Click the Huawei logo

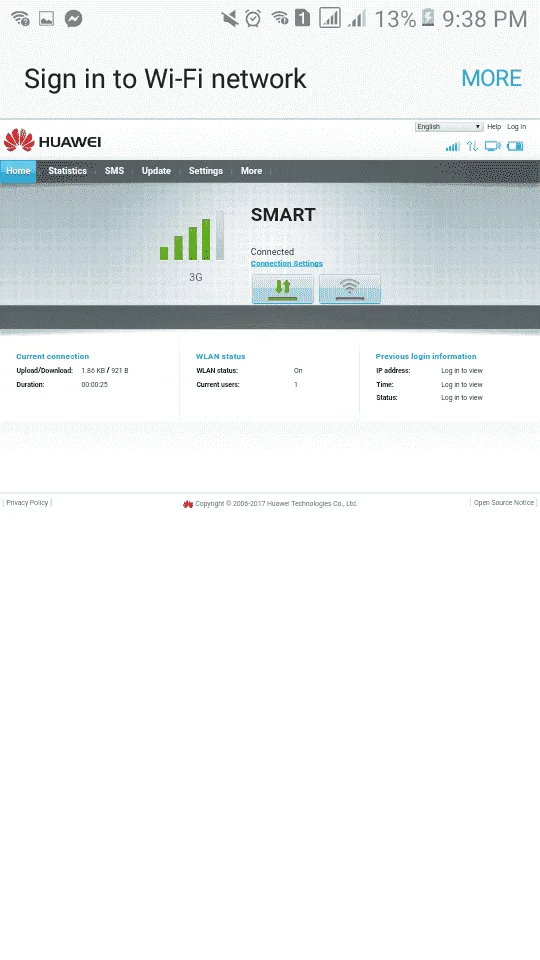pos(52,141)
